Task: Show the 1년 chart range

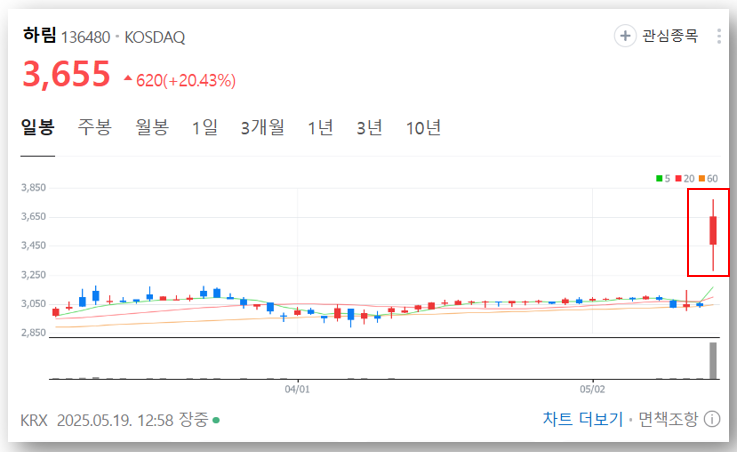Action: click(x=320, y=127)
